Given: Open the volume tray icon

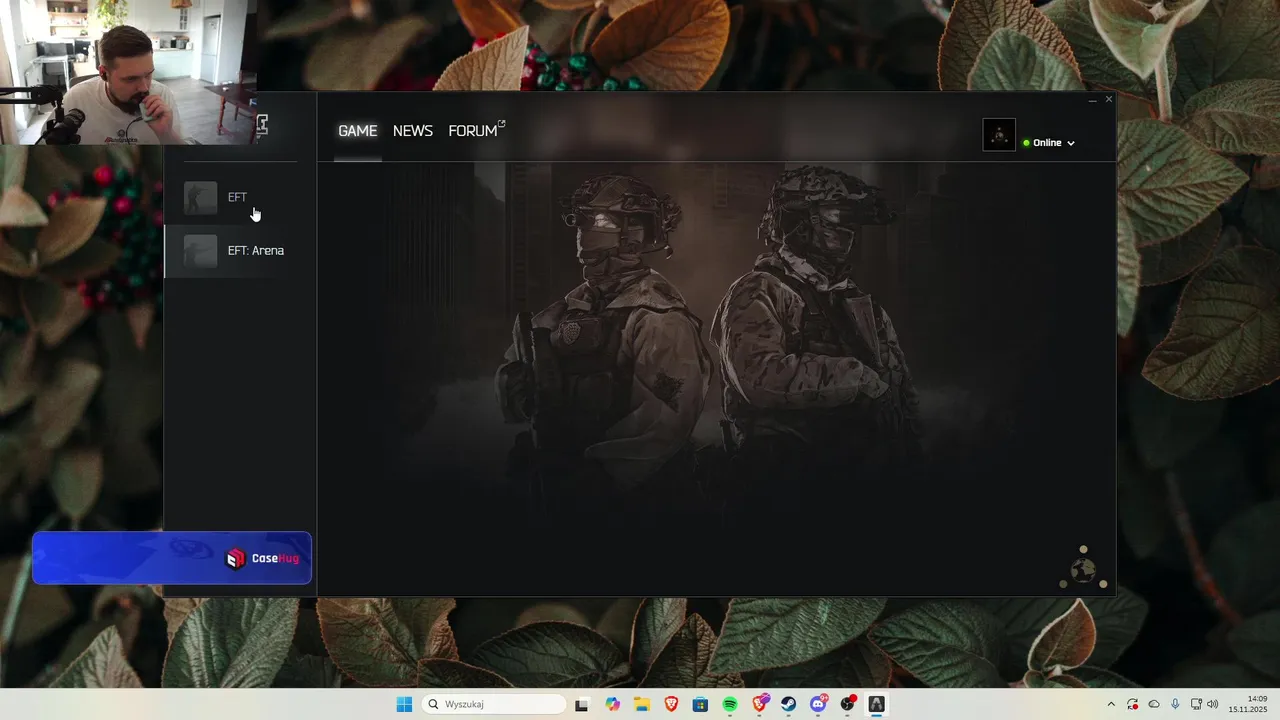Looking at the screenshot, I should click(1212, 704).
